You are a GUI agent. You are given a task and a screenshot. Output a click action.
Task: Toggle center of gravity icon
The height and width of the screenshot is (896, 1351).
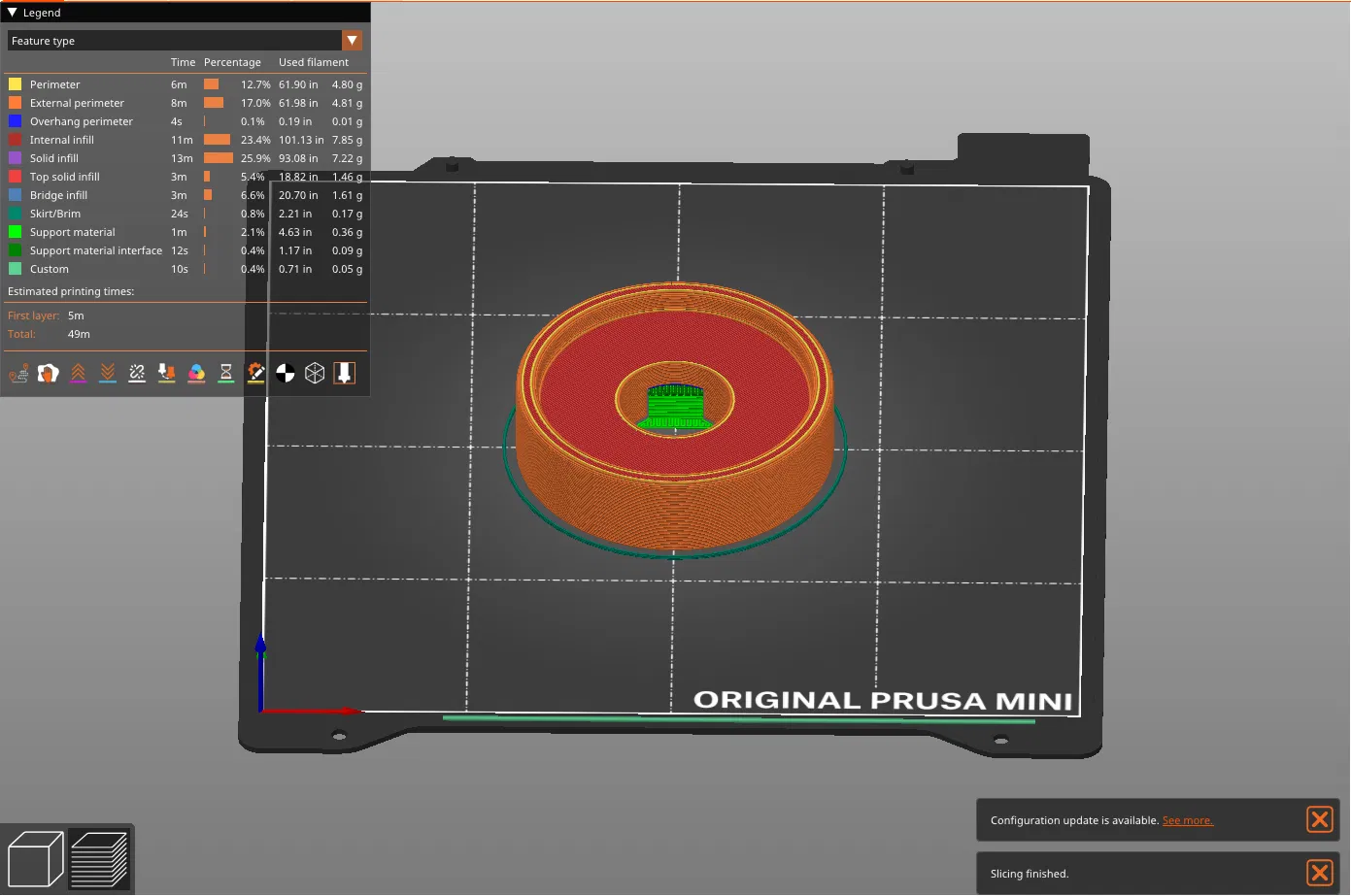(286, 373)
